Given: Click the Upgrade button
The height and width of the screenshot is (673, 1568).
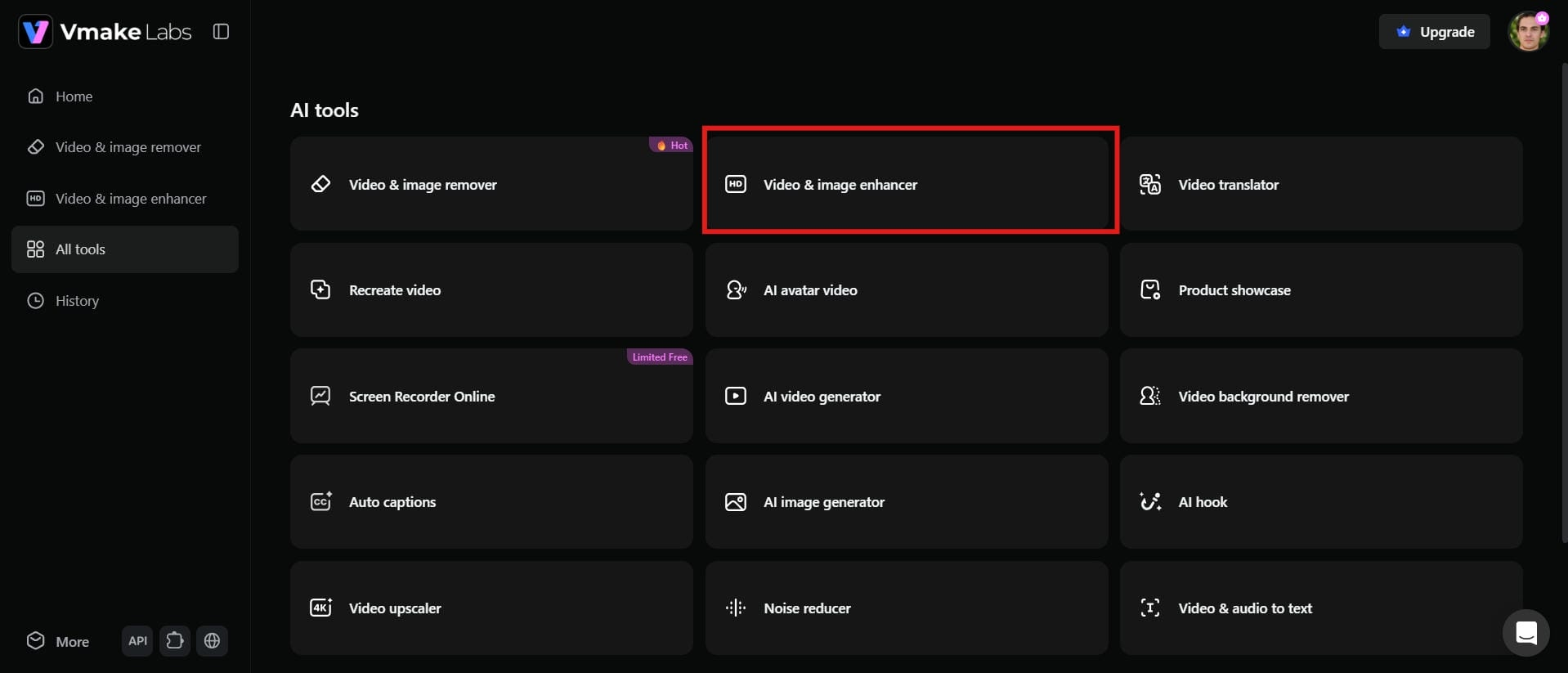Looking at the screenshot, I should [x=1435, y=32].
